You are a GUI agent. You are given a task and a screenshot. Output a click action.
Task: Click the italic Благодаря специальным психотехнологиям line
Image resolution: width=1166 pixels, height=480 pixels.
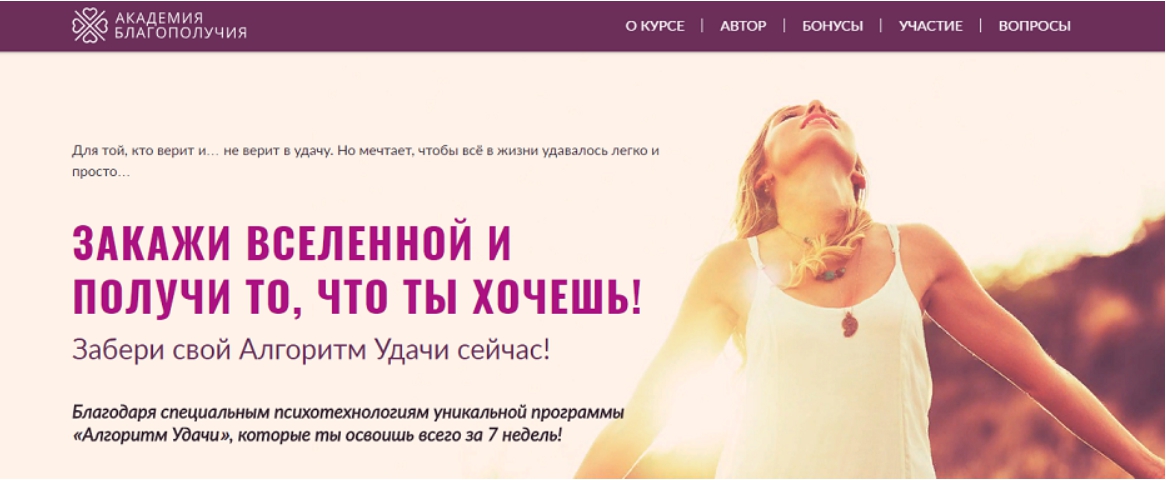tap(348, 412)
